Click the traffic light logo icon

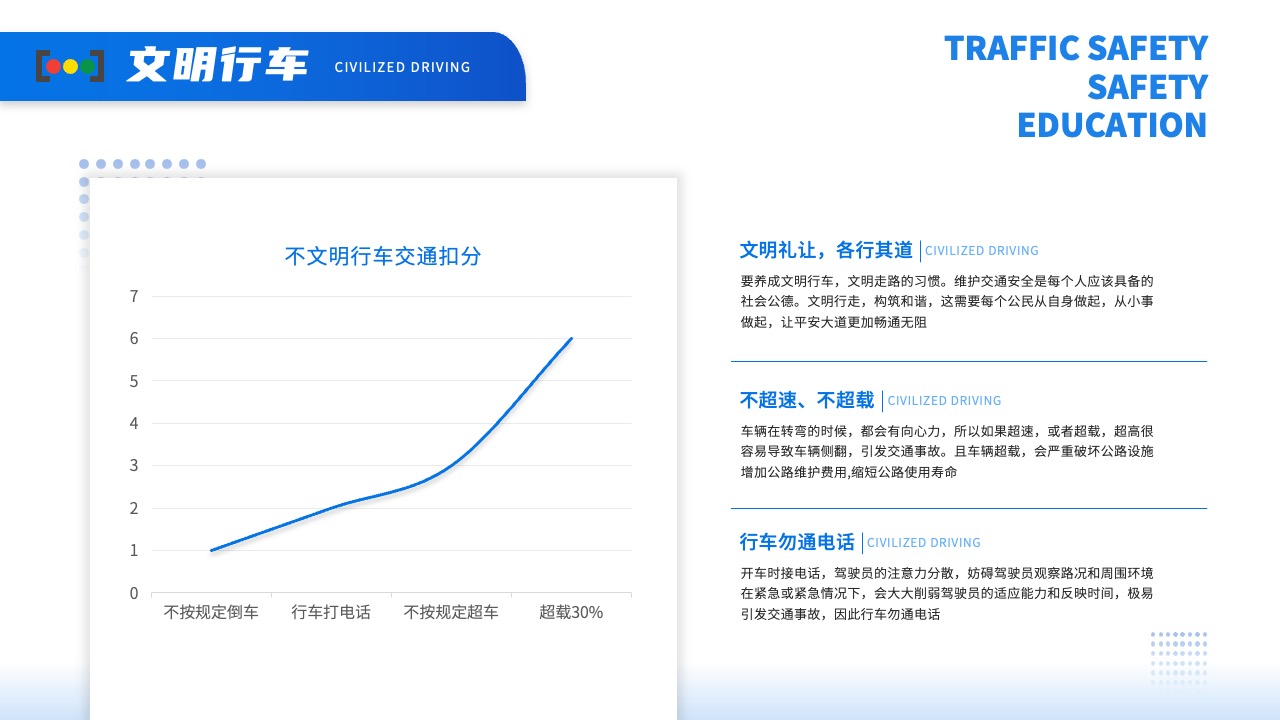[70, 66]
